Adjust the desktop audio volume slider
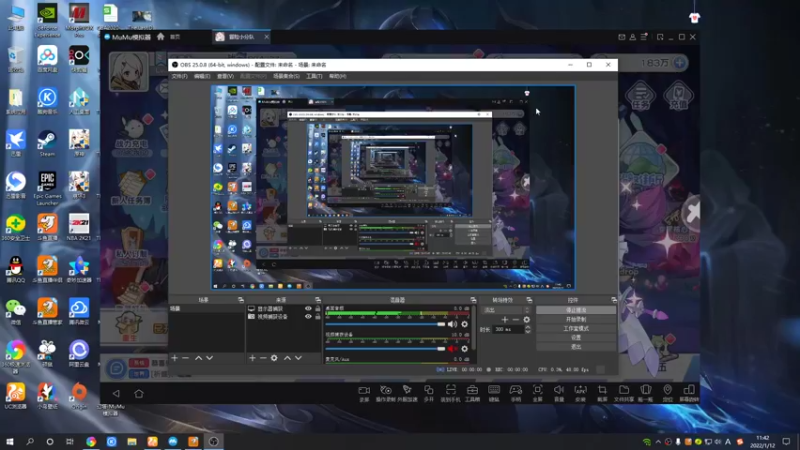 [385, 324]
